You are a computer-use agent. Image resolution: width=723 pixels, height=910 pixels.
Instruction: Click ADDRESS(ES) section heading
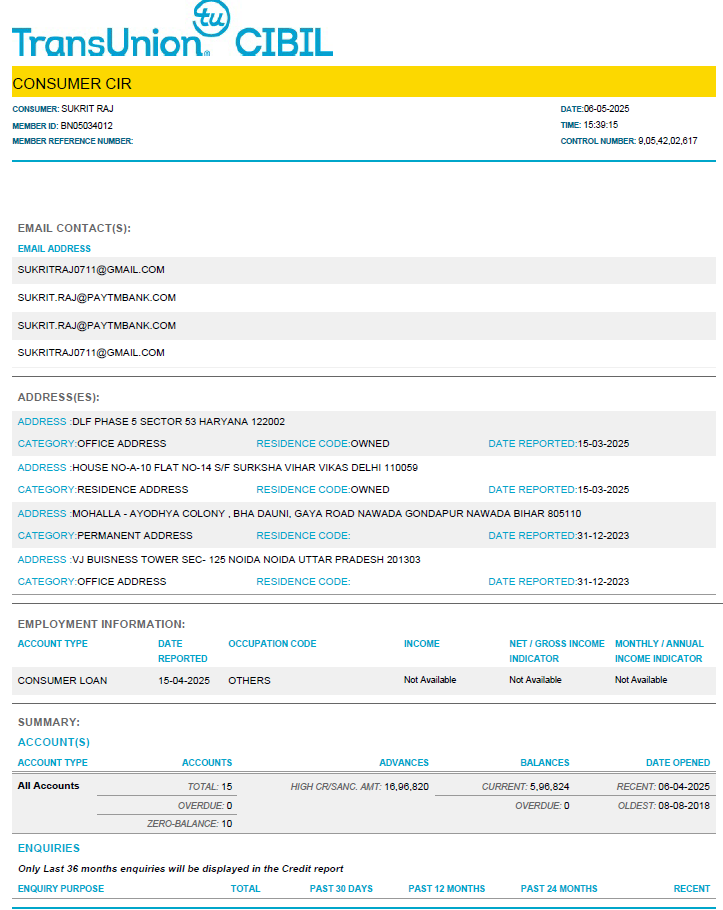pyautogui.click(x=59, y=397)
